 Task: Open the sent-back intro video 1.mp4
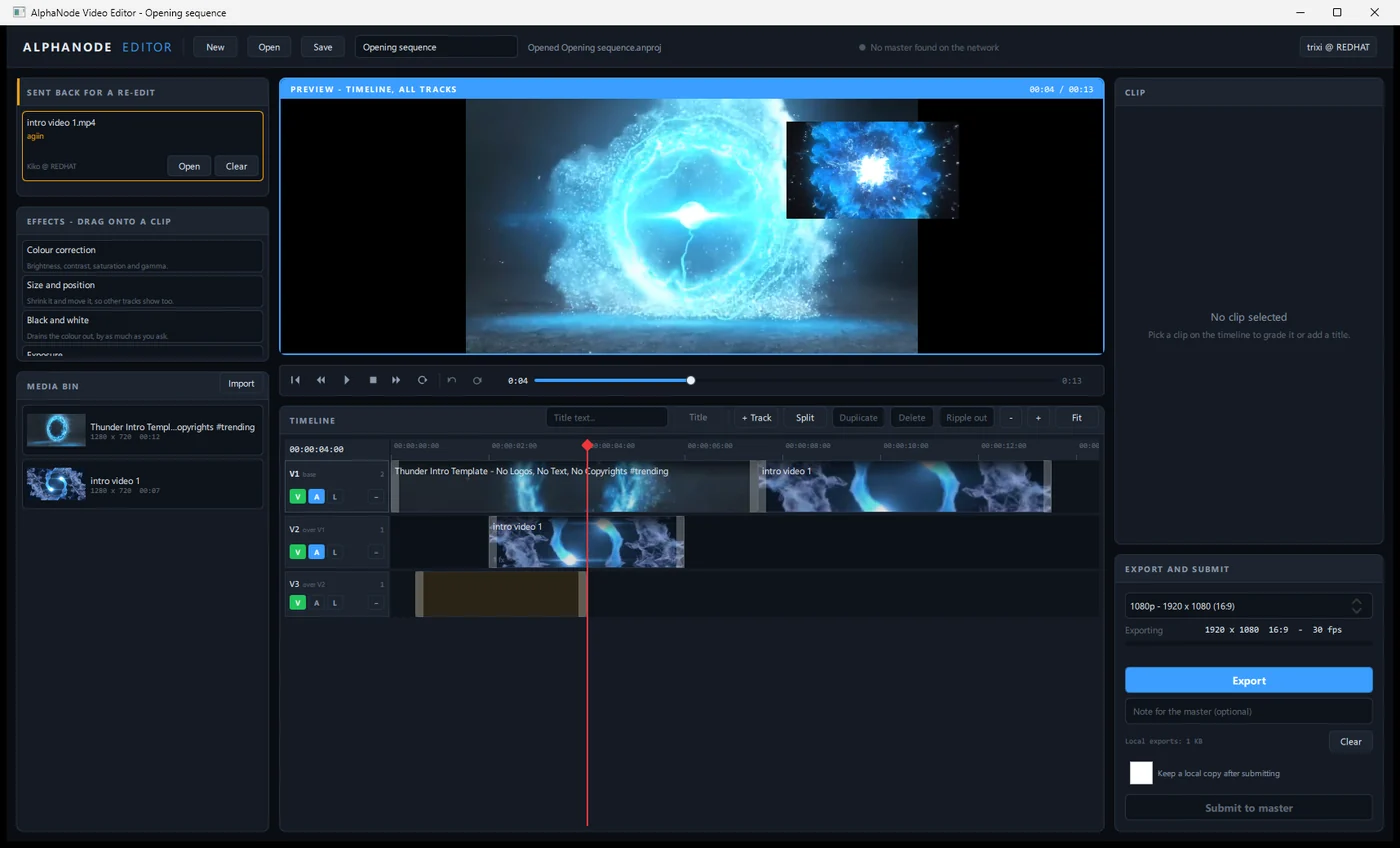(189, 166)
